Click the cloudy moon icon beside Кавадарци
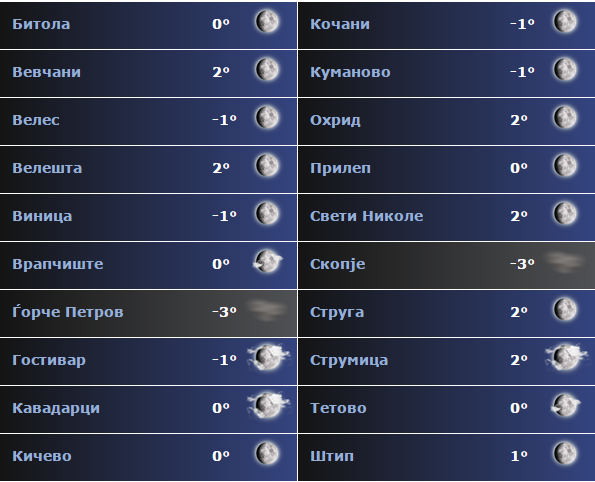 [x=268, y=405]
